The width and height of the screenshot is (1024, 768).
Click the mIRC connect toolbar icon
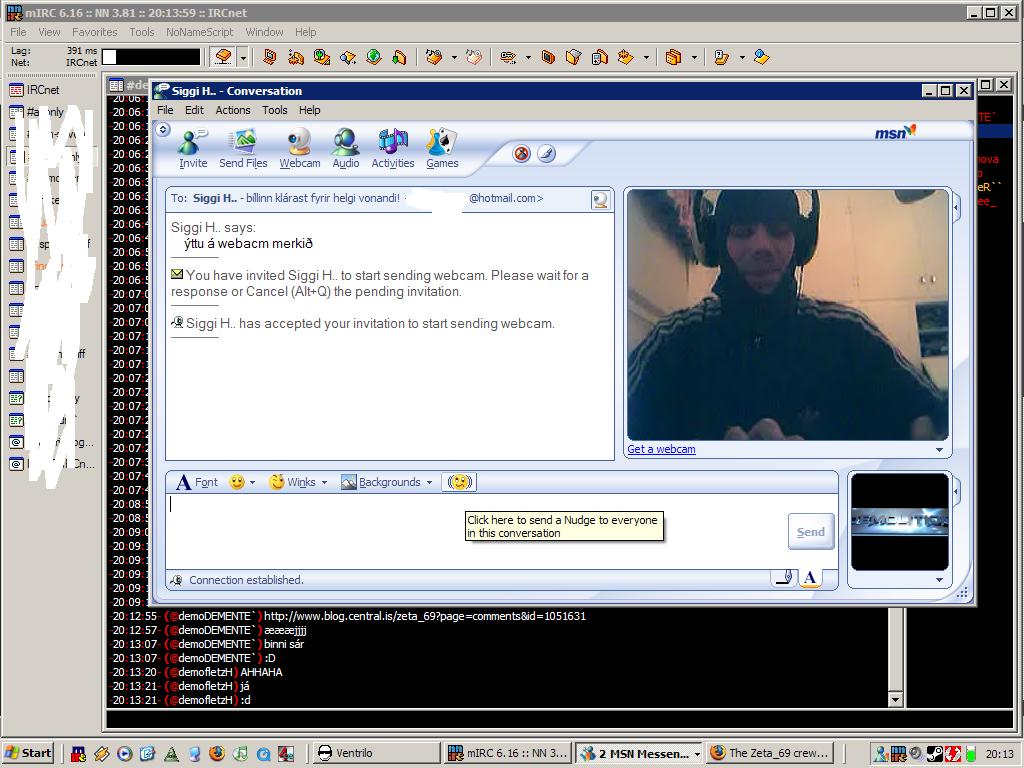(223, 57)
